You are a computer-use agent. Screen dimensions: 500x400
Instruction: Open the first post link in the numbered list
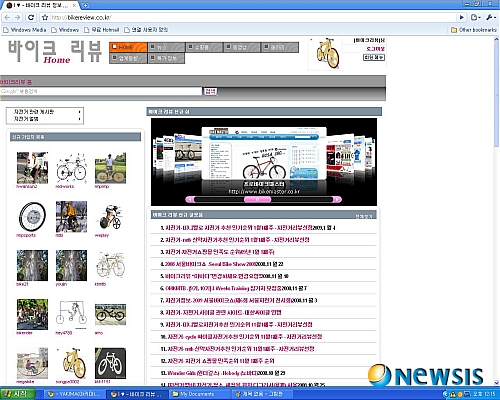coord(247,228)
